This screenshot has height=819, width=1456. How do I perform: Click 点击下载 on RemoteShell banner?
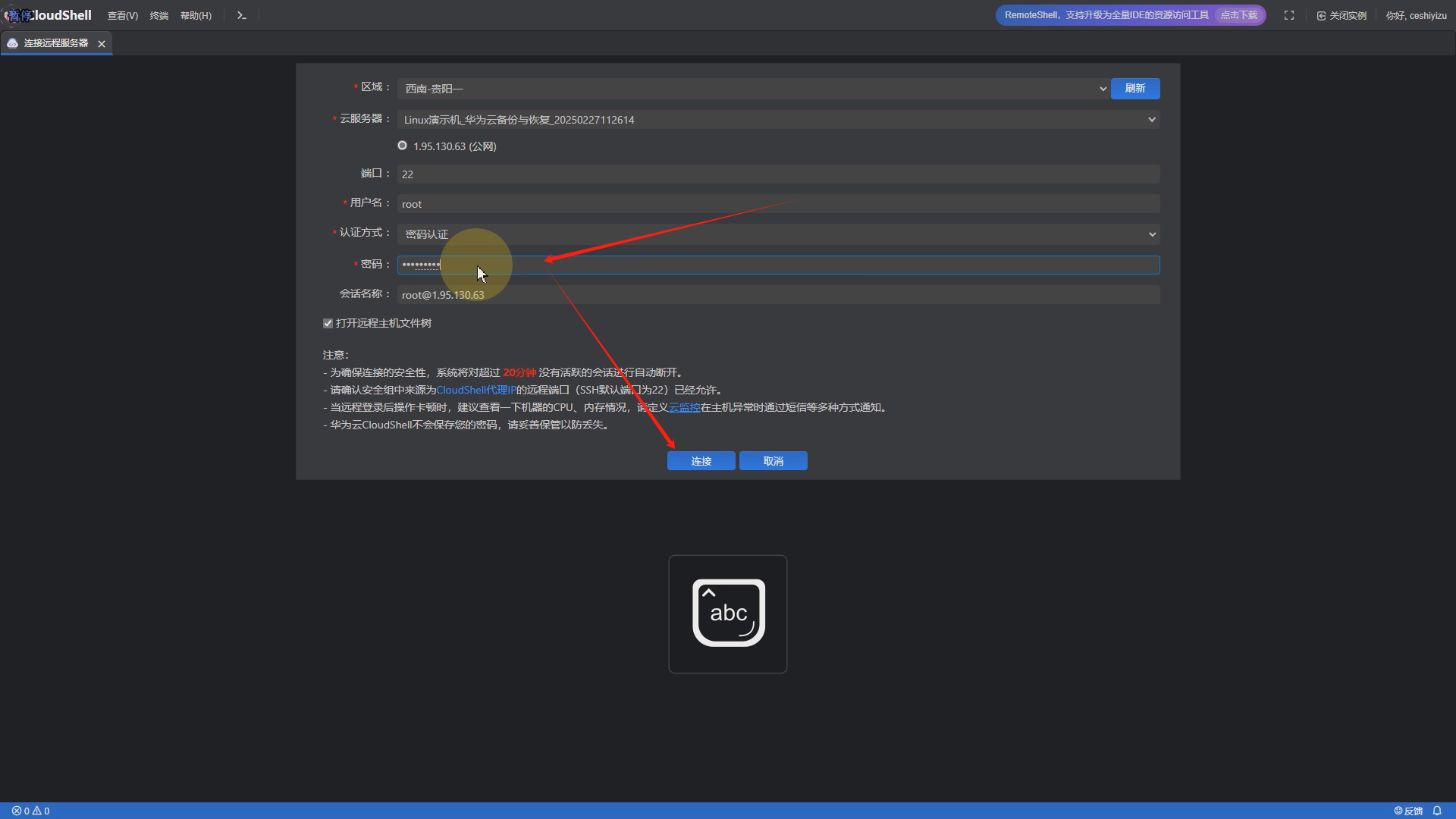[x=1238, y=15]
